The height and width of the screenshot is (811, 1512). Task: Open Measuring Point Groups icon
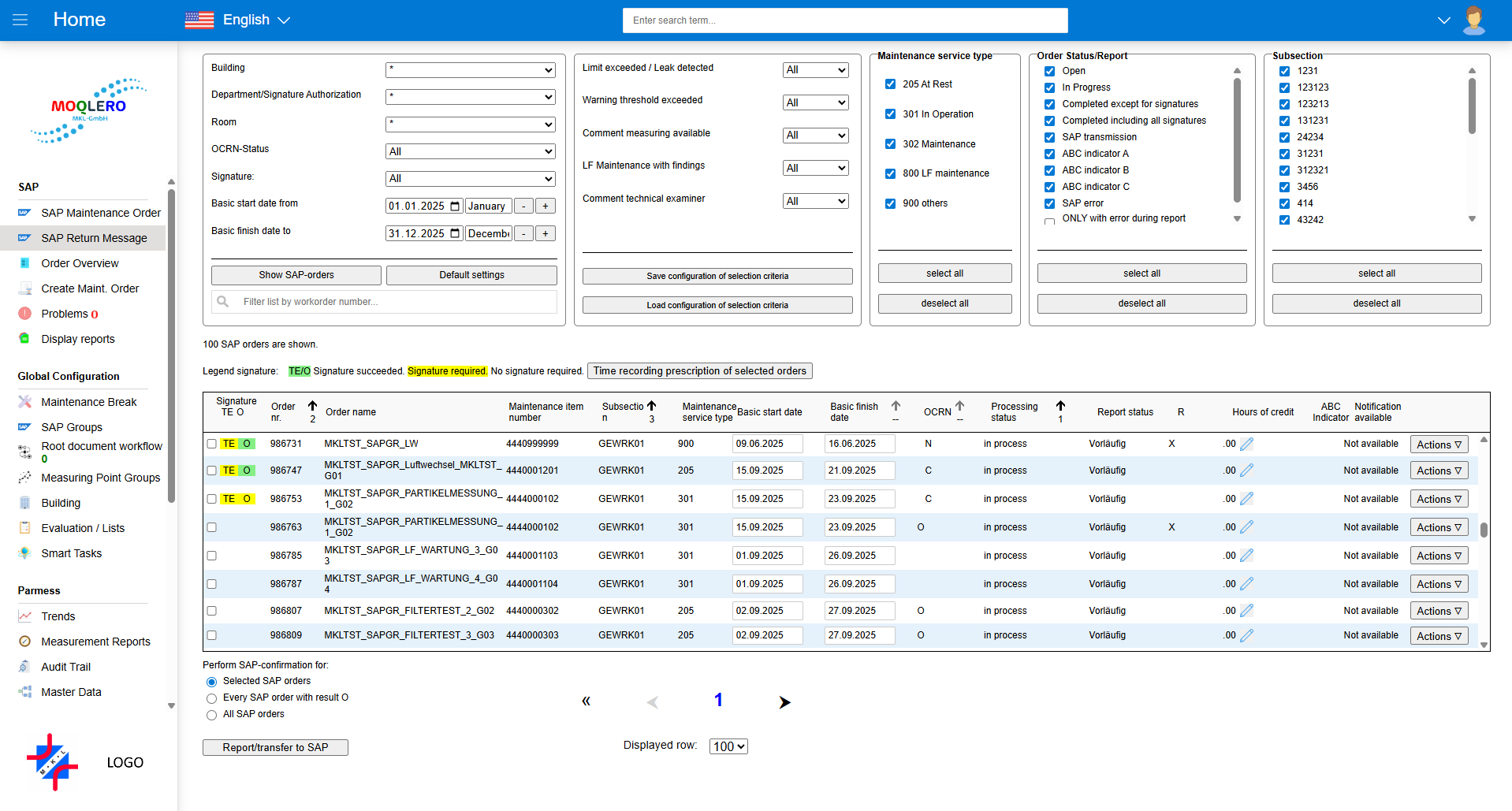click(24, 478)
